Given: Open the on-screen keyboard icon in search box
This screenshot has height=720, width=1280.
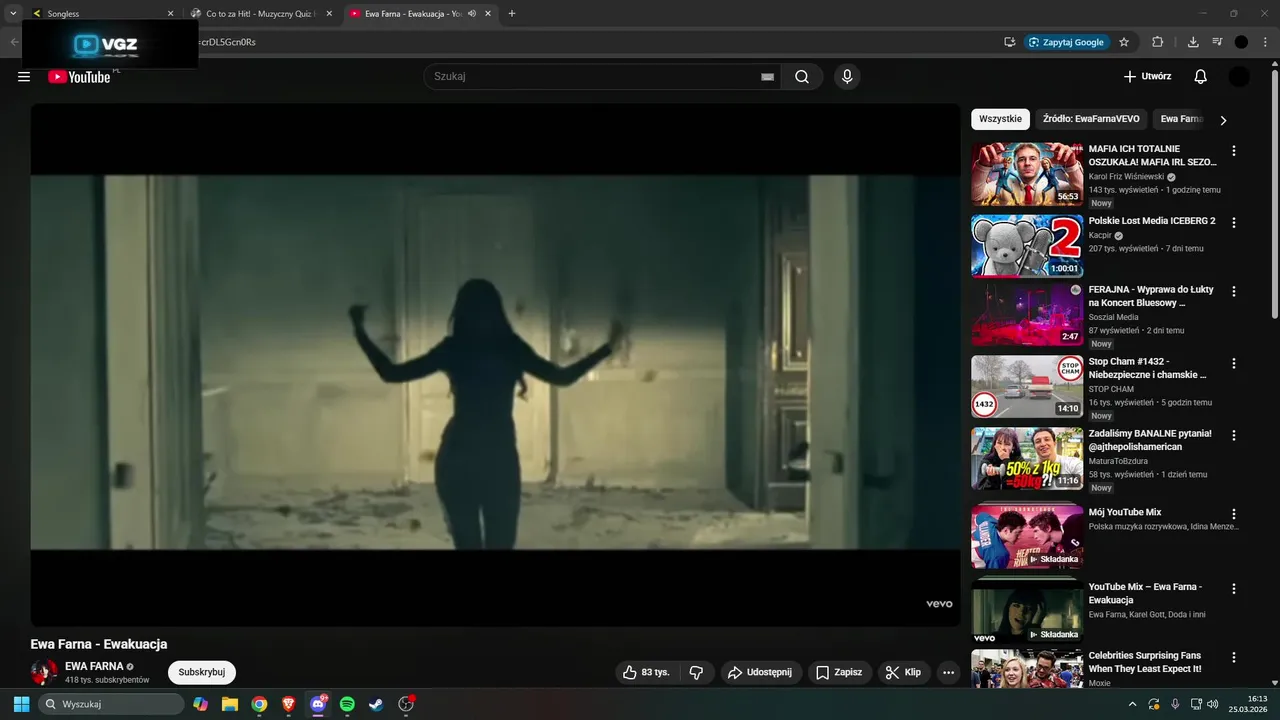Looking at the screenshot, I should tap(767, 77).
